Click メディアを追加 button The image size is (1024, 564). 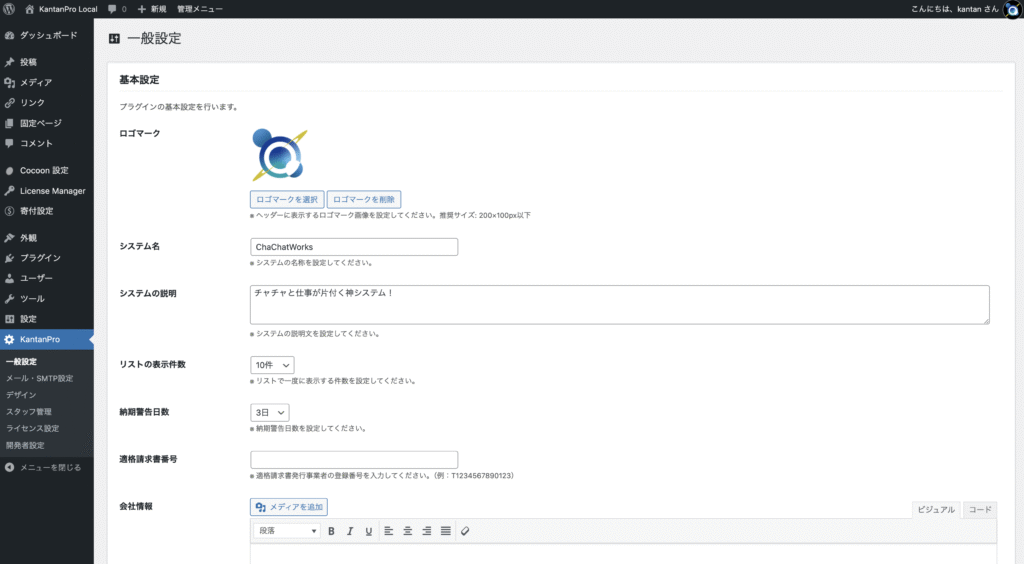pos(289,507)
